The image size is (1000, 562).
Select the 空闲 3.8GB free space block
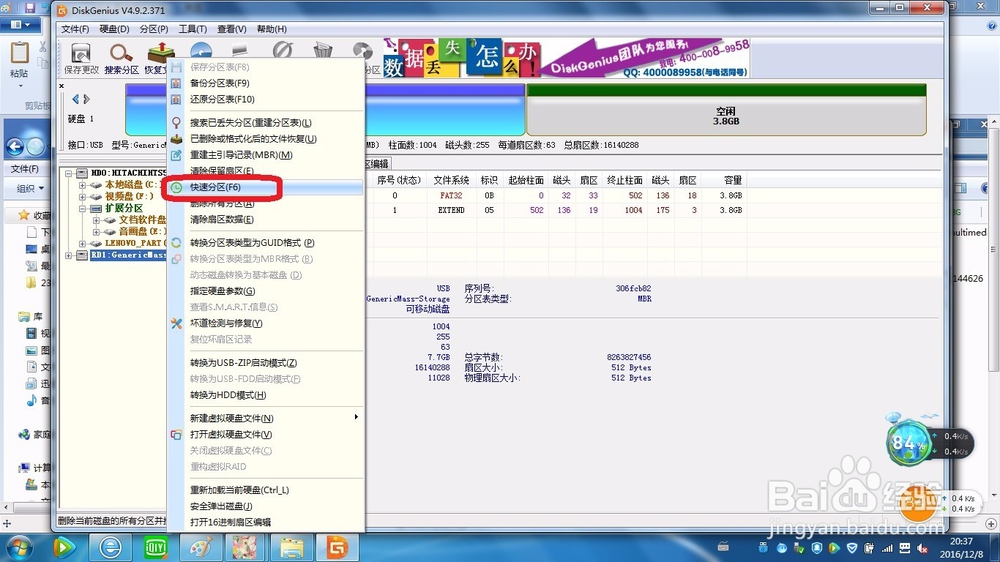(726, 110)
